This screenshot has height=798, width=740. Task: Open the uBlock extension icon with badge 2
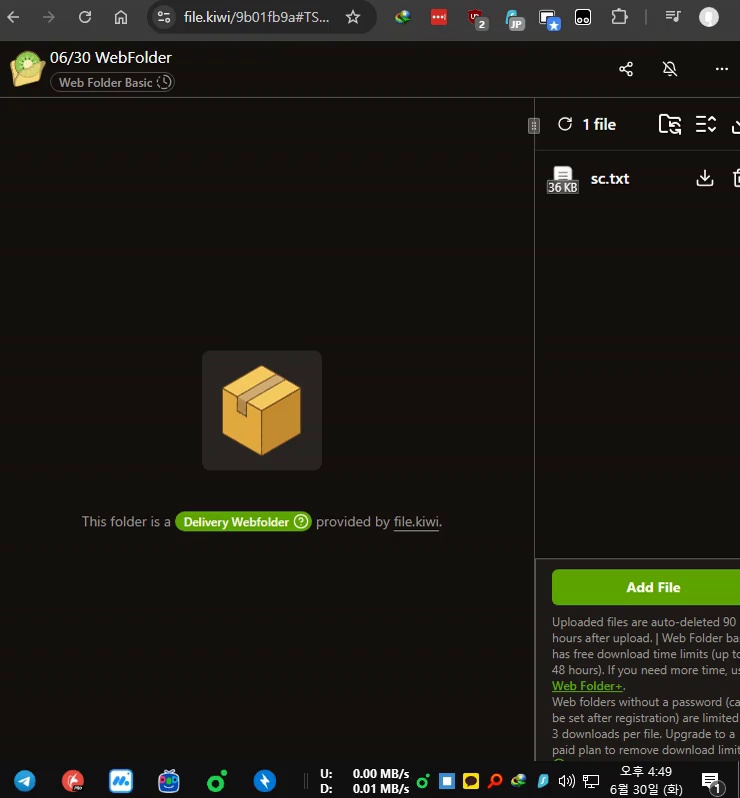(477, 19)
